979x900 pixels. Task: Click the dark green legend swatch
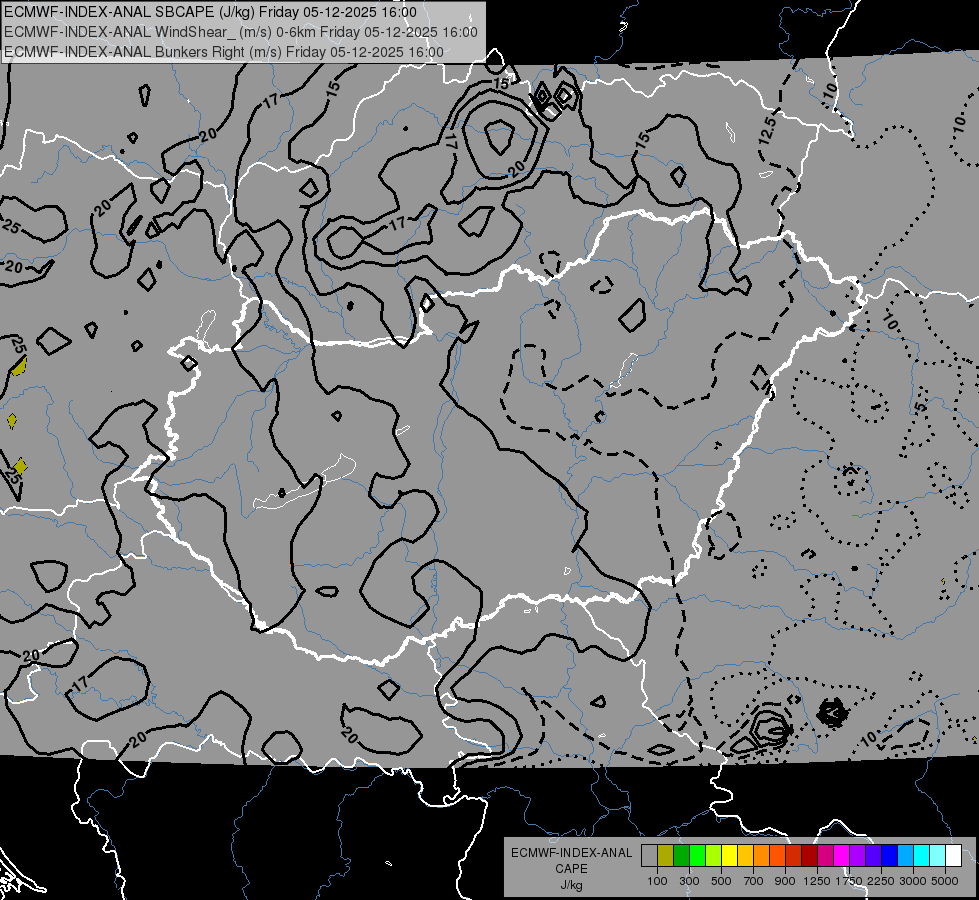682,856
